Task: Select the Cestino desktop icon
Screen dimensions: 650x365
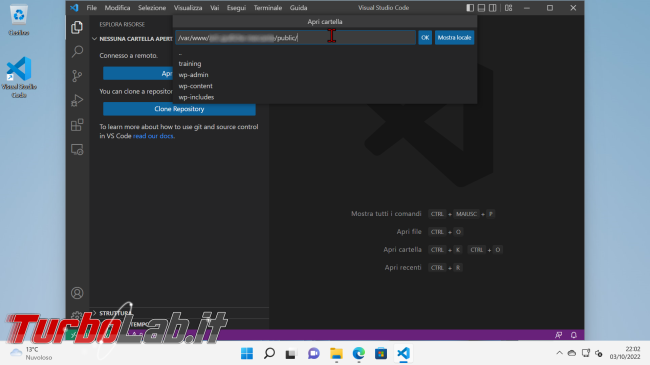Action: 19,19
